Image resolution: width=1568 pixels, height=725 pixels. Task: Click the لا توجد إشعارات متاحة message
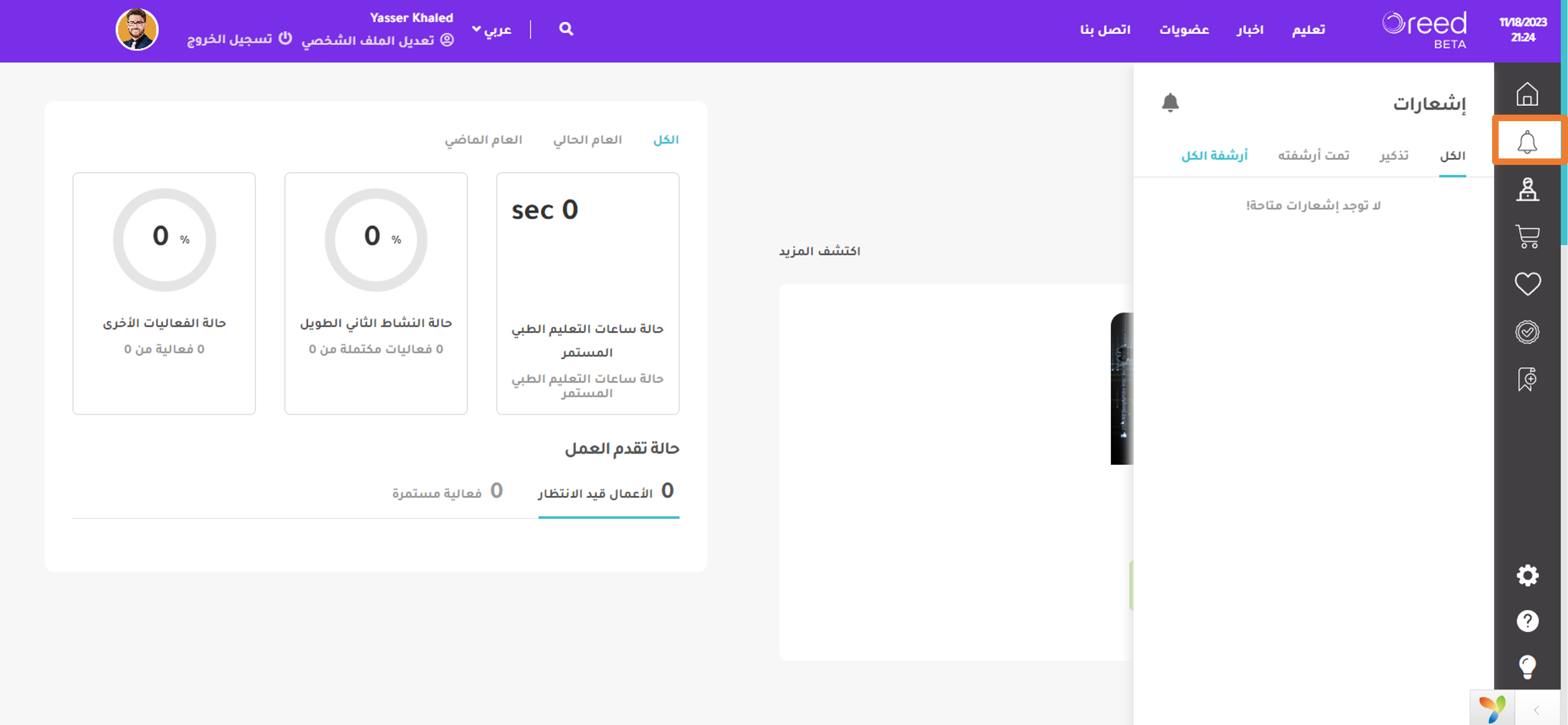coord(1313,205)
